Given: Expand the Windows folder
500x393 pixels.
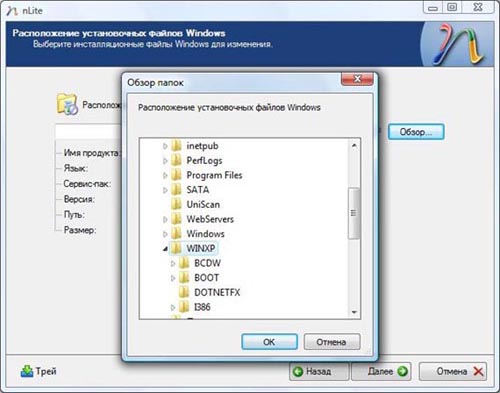Looking at the screenshot, I should point(165,234).
